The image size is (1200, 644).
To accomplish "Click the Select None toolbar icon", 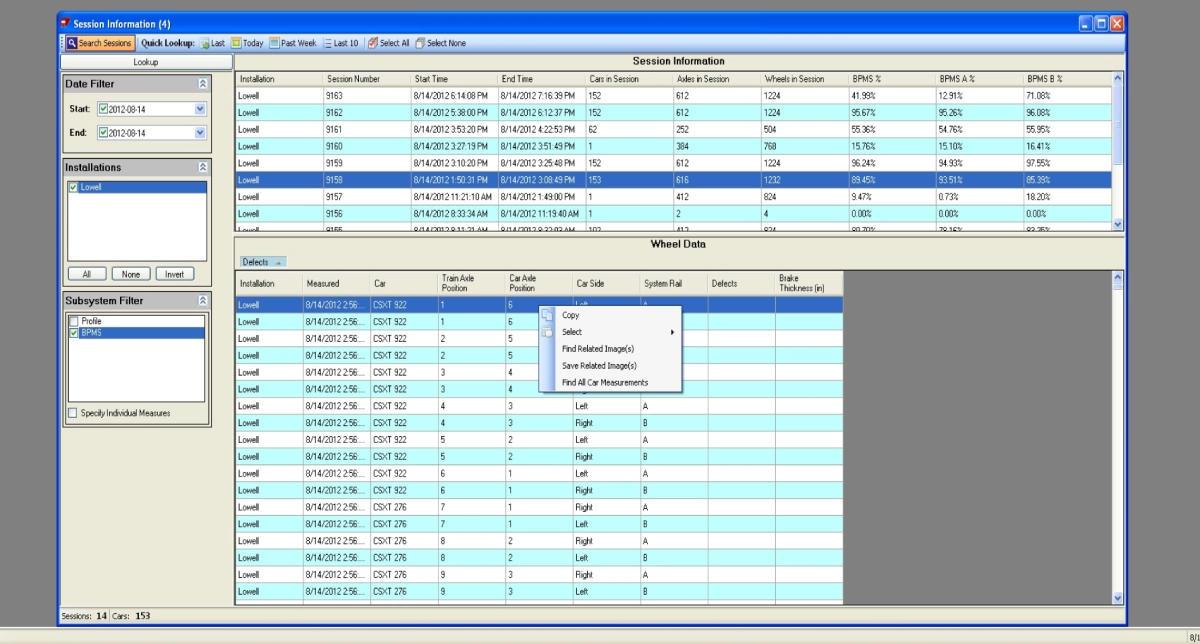I will tap(420, 43).
